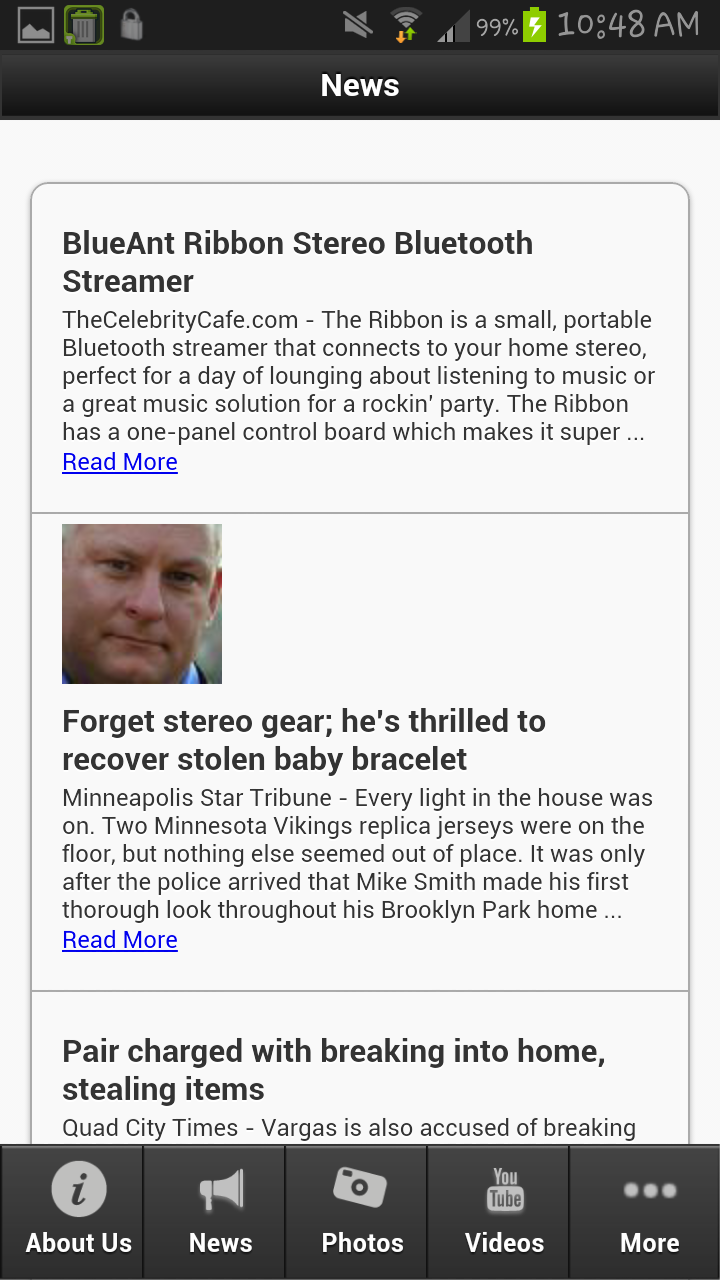This screenshot has width=720, height=1280.
Task: Open Videos via the YouTube icon
Action: 505,1189
